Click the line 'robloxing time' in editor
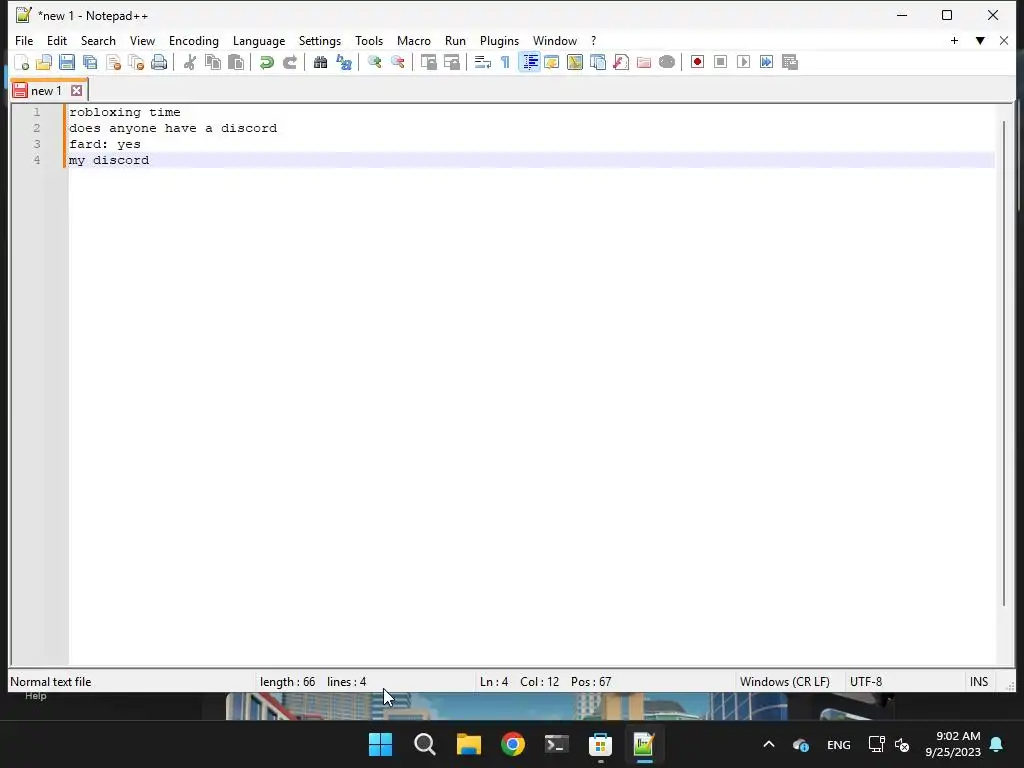Screen dimensions: 1024x768 [125, 112]
